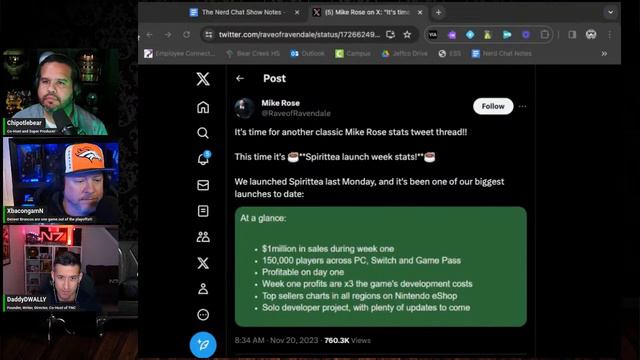This screenshot has width=640, height=360.
Task: Open the Extensions puzzle icon
Action: pyautogui.click(x=544, y=35)
